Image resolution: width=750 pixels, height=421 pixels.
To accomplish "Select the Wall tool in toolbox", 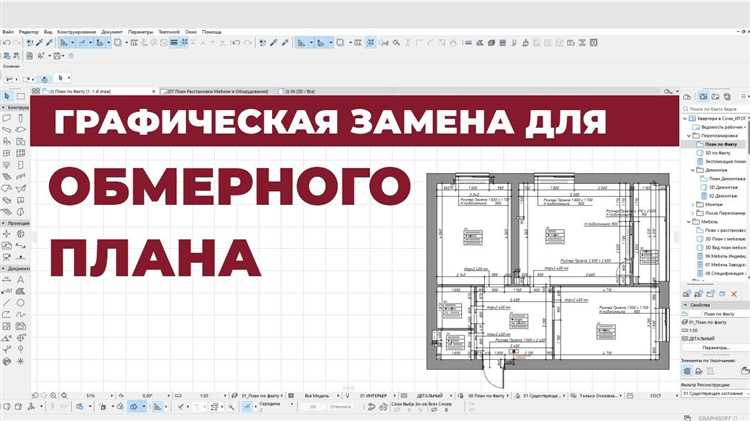I will click(x=7, y=118).
